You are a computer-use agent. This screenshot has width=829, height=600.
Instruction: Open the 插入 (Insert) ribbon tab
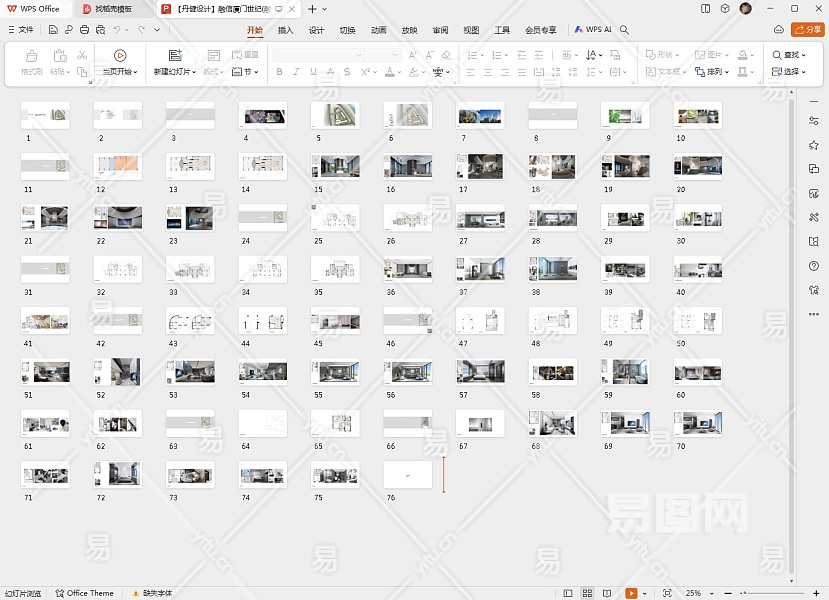click(x=286, y=30)
